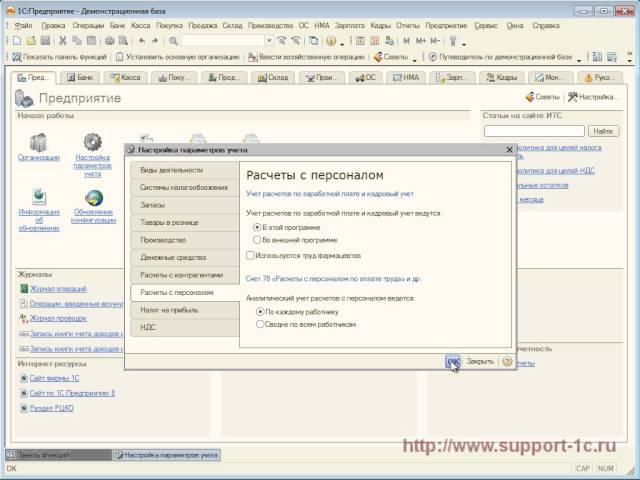
Task: Click the ИТС site search input field
Action: (535, 130)
